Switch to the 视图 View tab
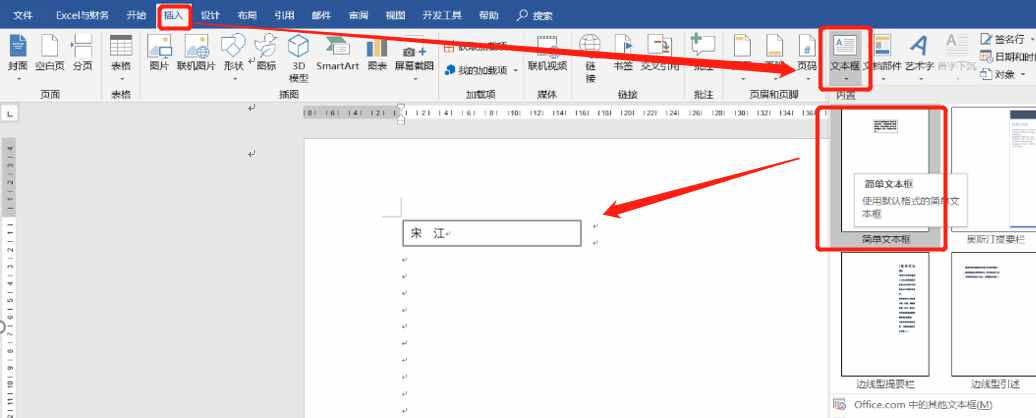Viewport: 1036px width, 418px height. pyautogui.click(x=396, y=15)
